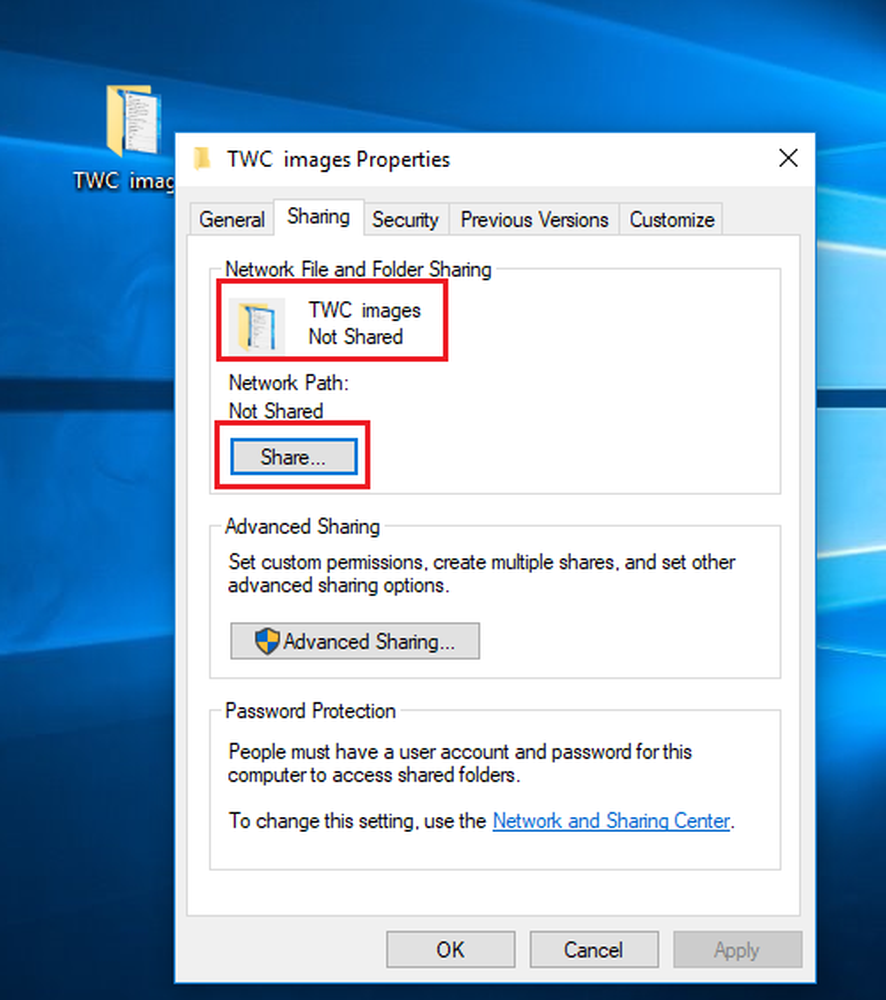Go to the Previous Versions tab
The image size is (886, 1000).
pos(534,220)
